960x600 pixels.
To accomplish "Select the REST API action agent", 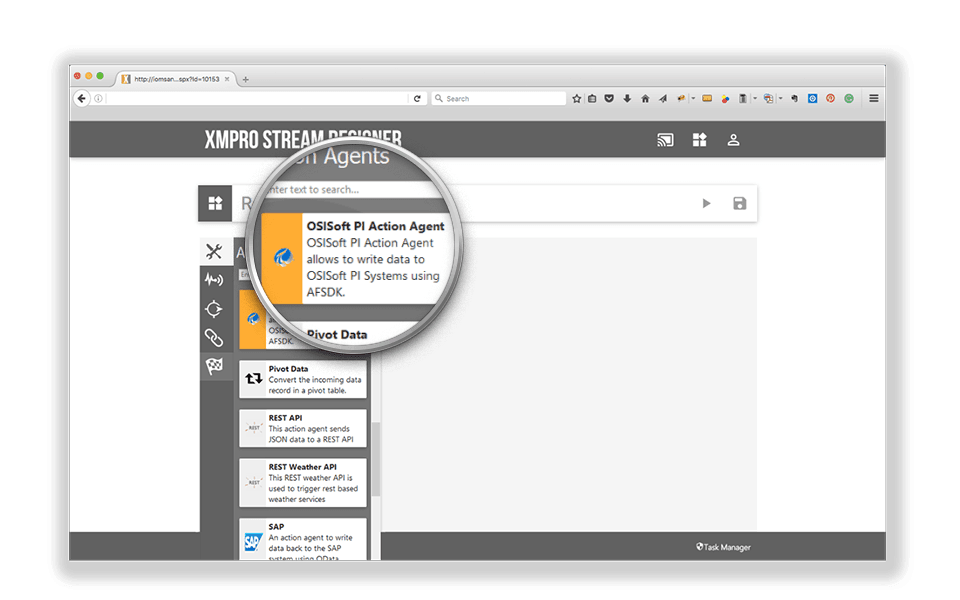I will point(302,428).
